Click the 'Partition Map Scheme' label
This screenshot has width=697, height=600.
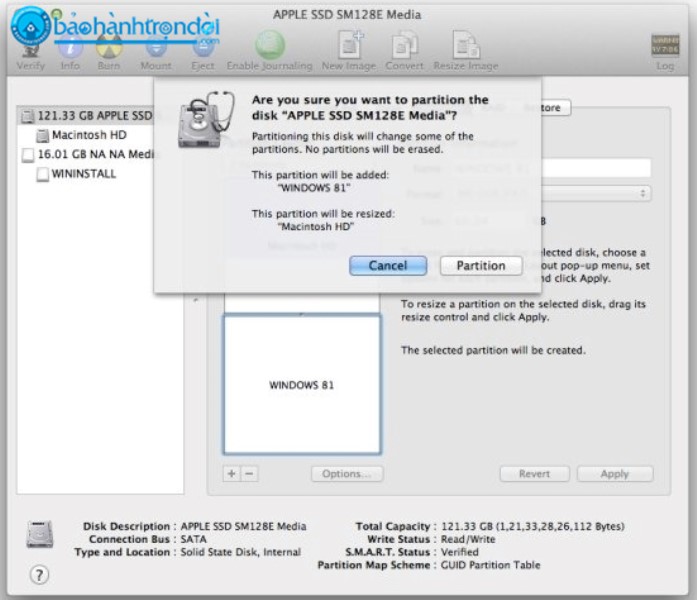point(373,565)
